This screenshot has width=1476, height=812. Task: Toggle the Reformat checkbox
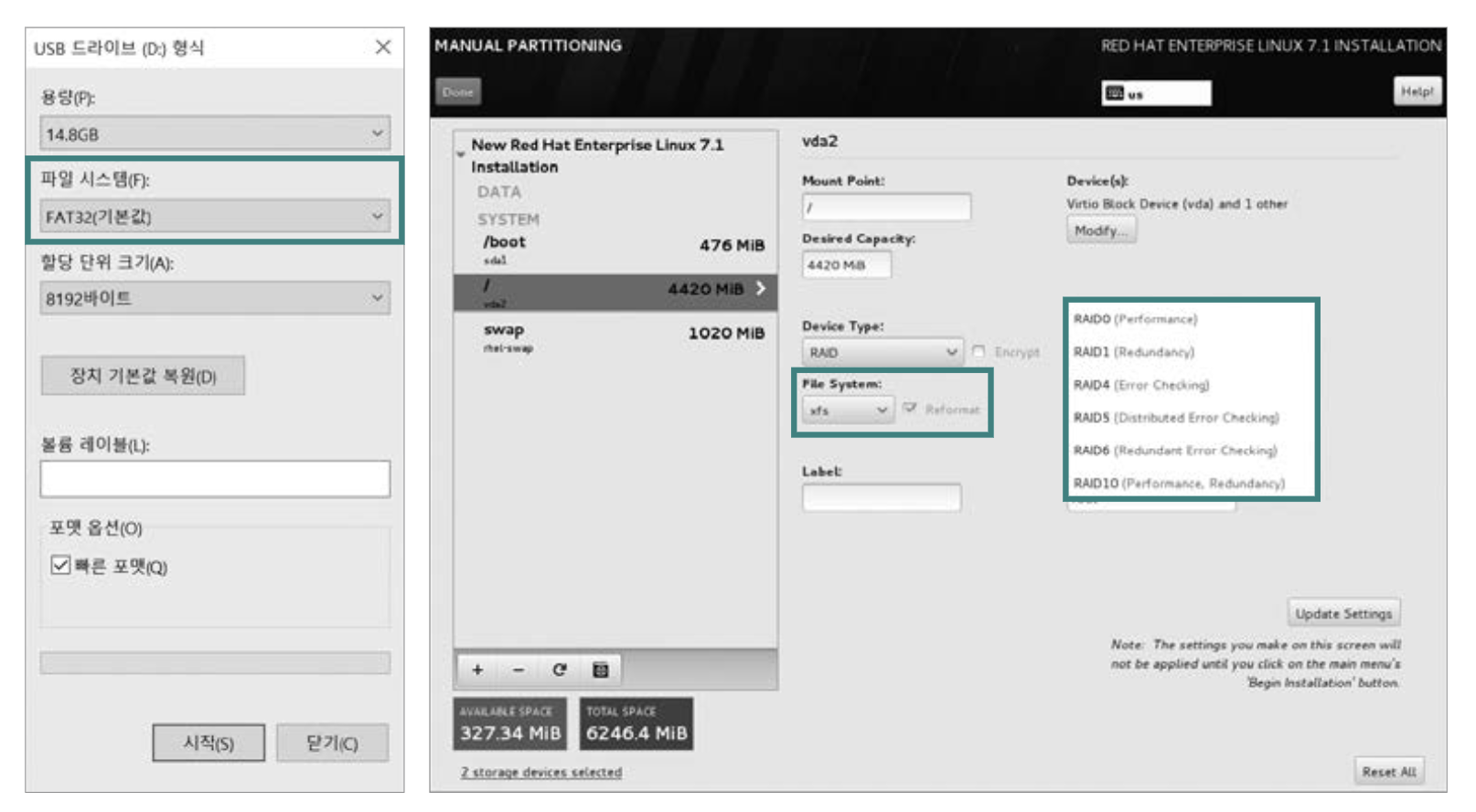[909, 409]
